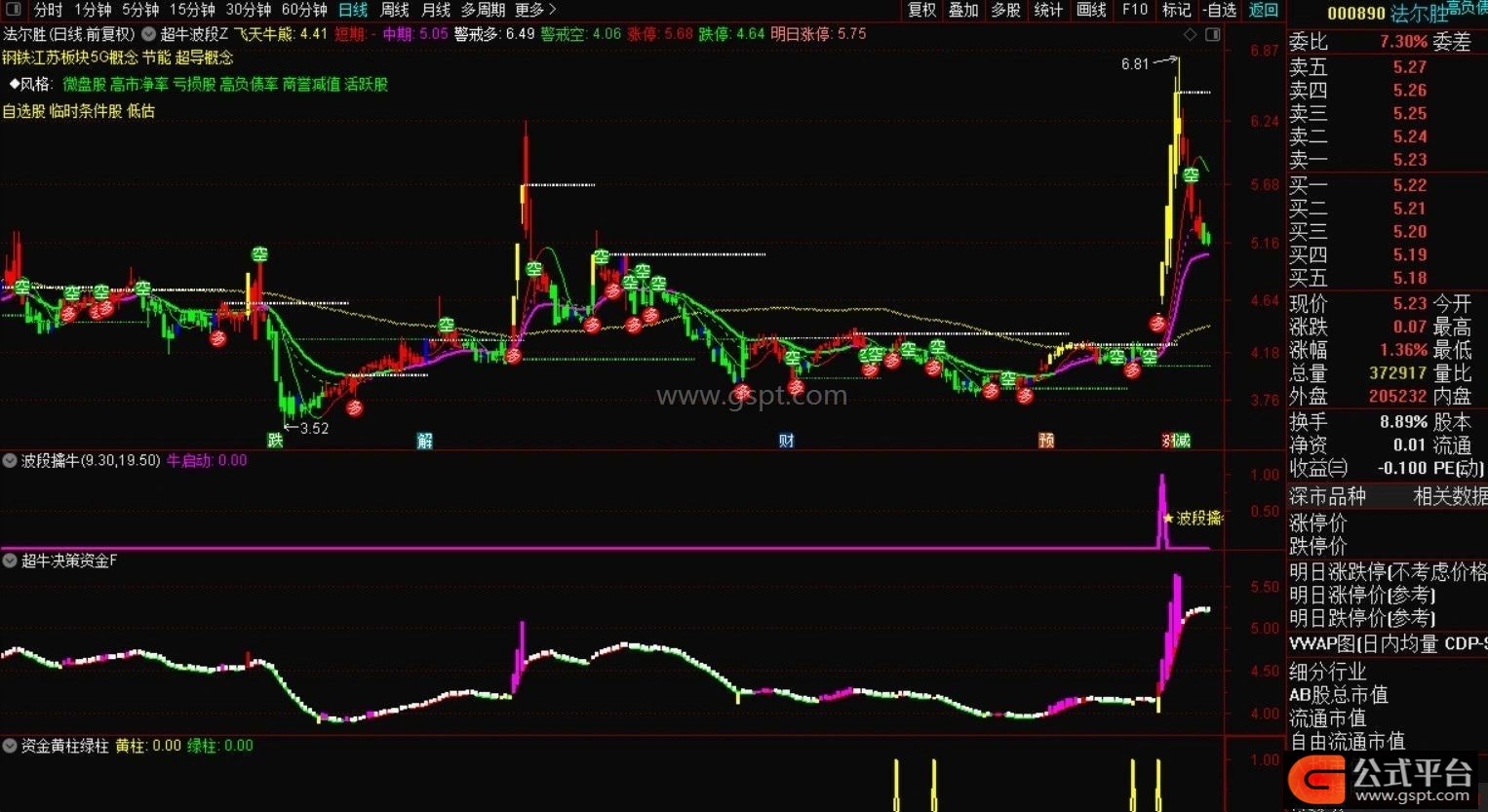1488x812 pixels.
Task: Click the 解 marker on the date axis
Action: coord(425,441)
